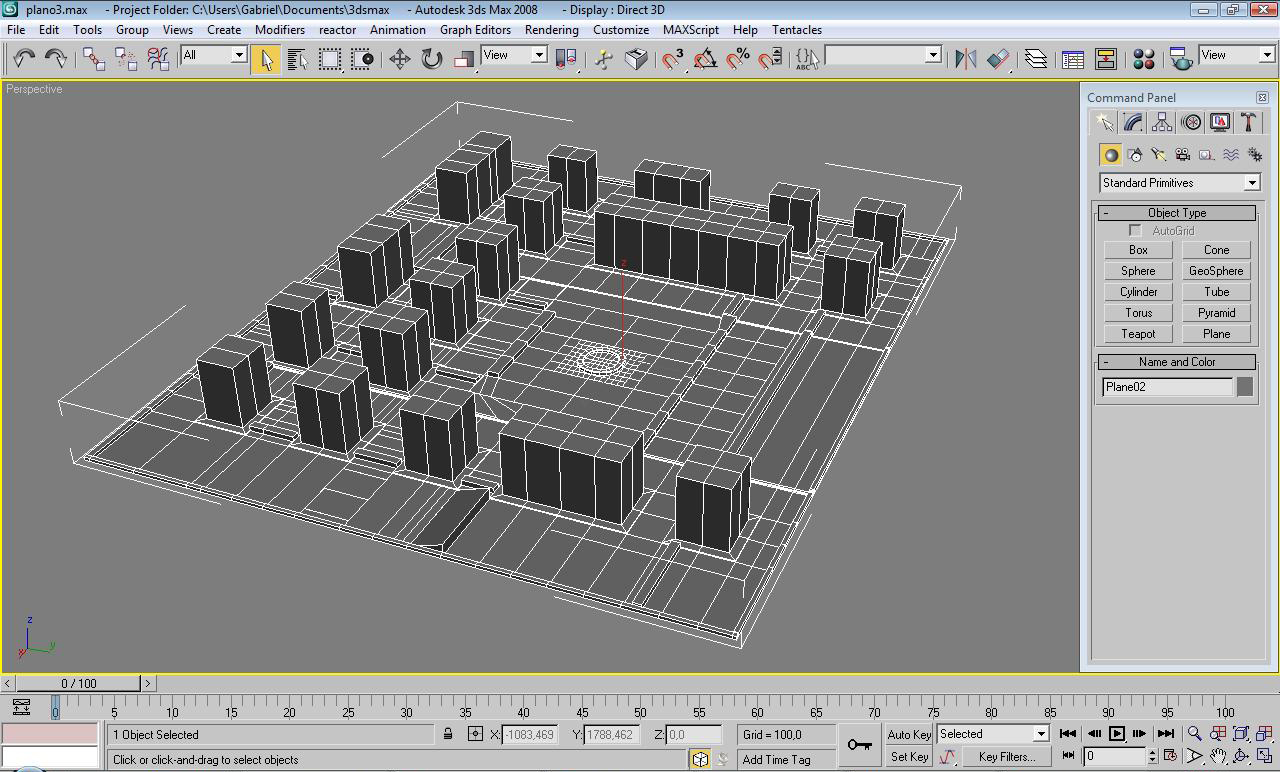Click the Mirror tool icon
The width and height of the screenshot is (1280, 772).
965,59
